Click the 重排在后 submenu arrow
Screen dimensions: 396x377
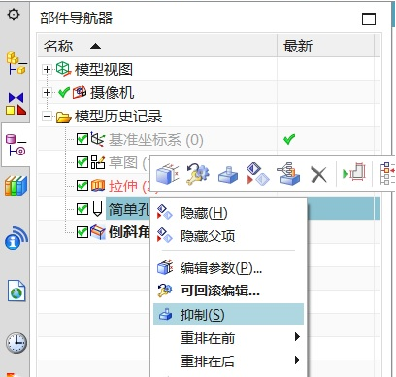pos(297,360)
